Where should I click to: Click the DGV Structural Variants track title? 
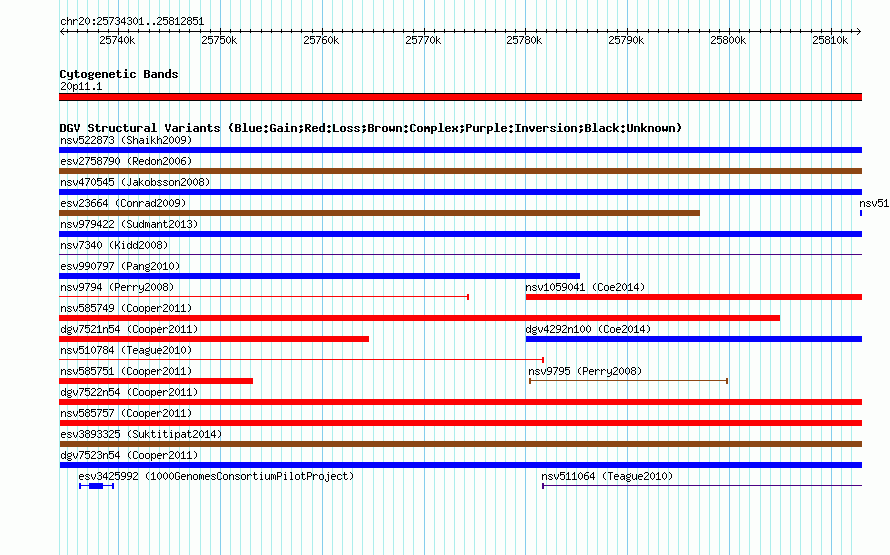coord(371,128)
